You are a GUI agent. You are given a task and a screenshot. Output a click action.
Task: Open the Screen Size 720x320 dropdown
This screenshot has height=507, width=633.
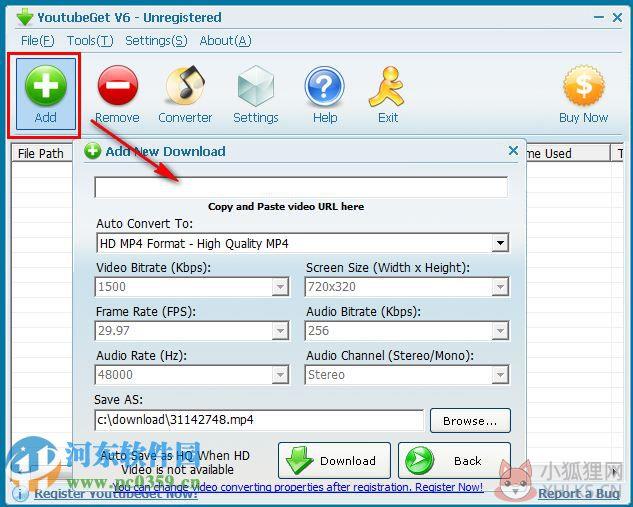(x=500, y=287)
